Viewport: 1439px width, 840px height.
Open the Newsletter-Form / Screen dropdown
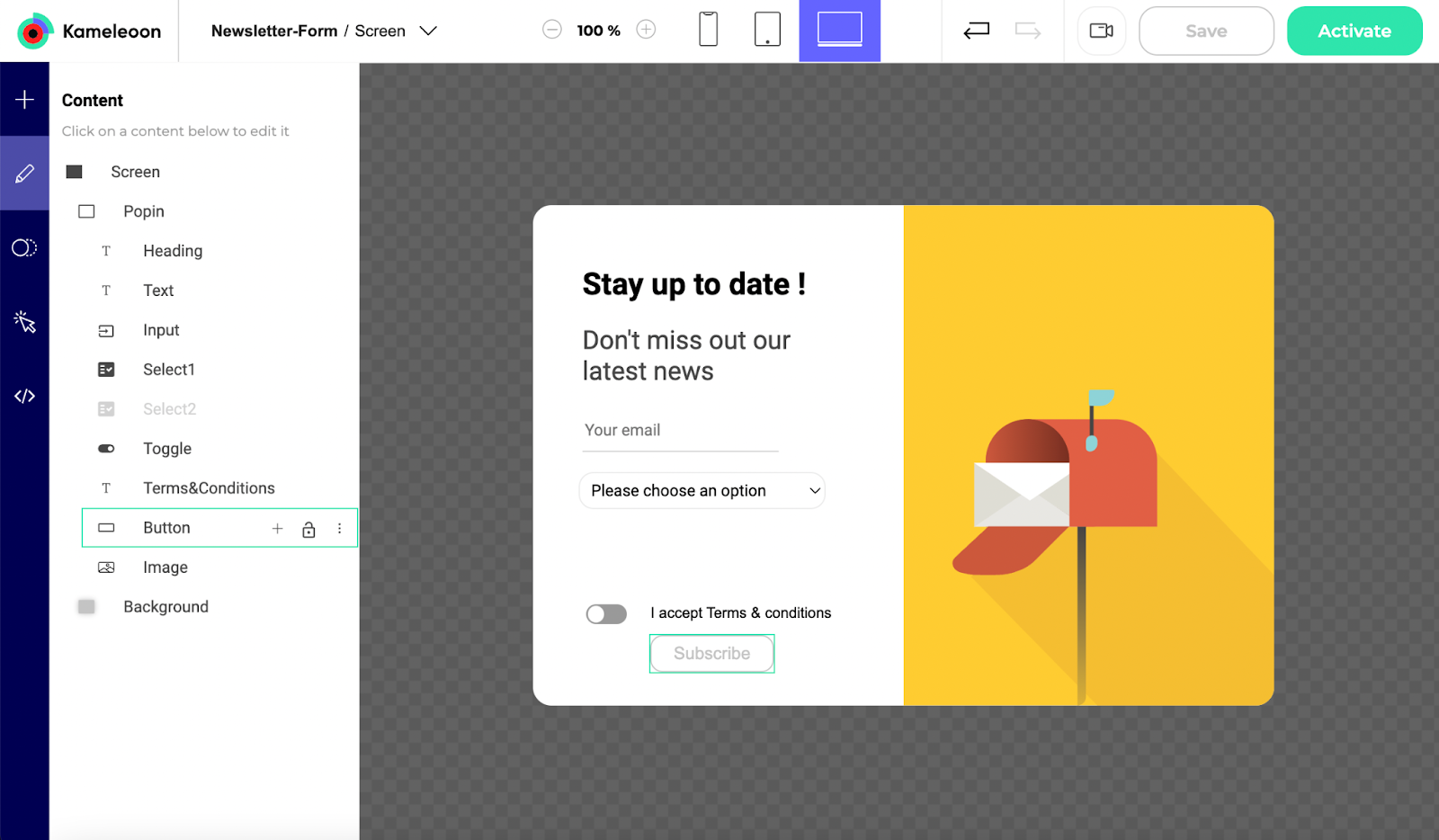(428, 31)
